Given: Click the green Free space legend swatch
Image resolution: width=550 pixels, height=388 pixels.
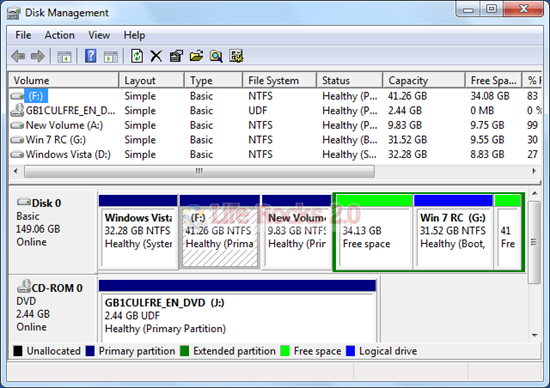Looking at the screenshot, I should pos(285,351).
